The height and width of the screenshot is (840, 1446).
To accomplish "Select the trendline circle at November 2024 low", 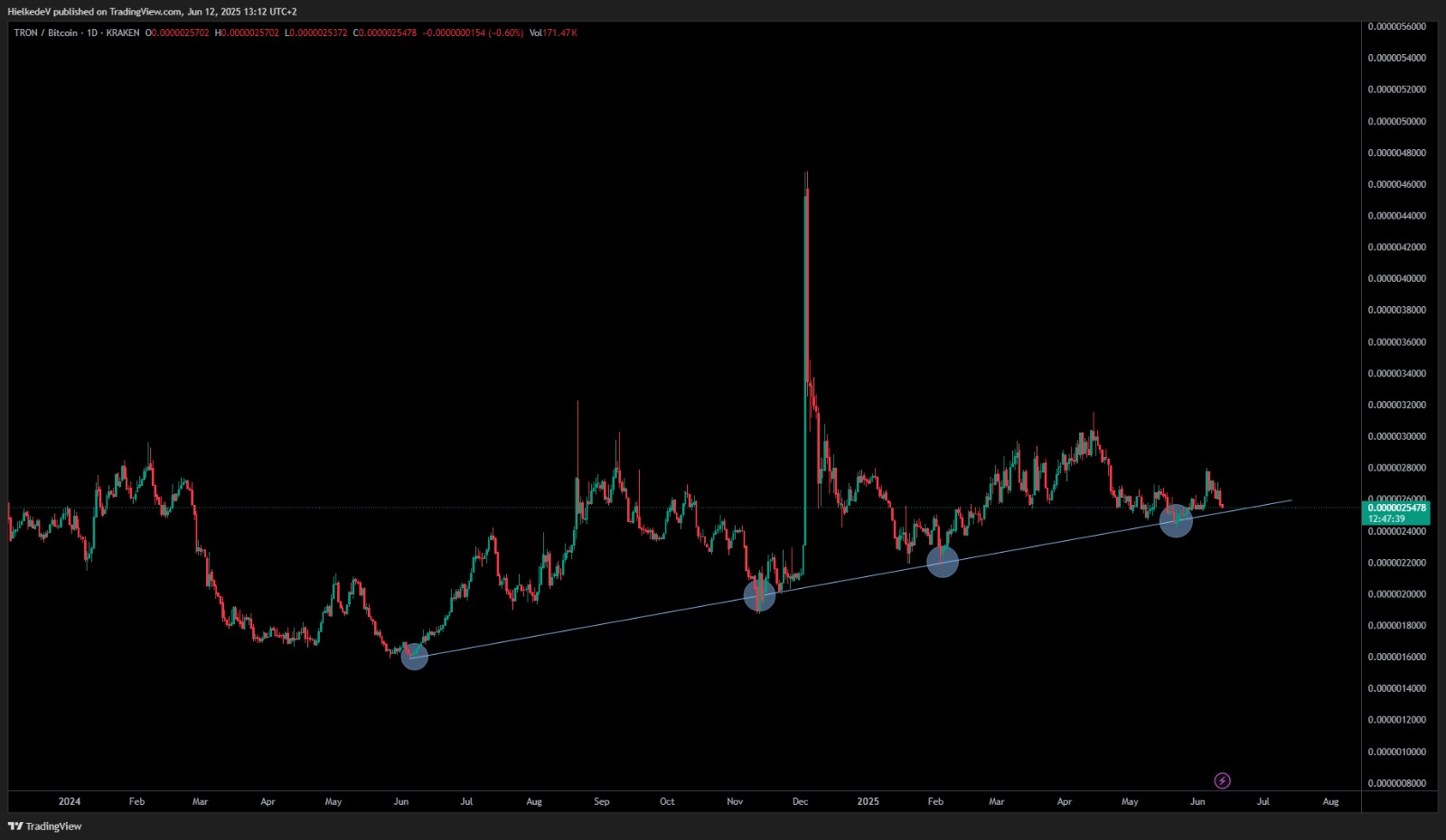I will point(759,595).
